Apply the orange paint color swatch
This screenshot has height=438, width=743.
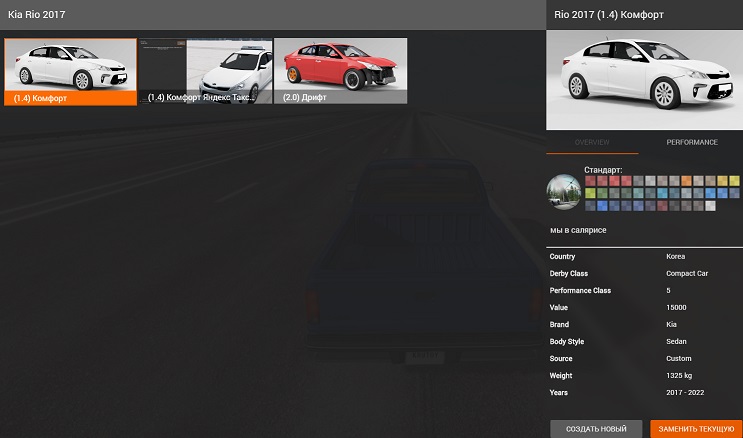(x=686, y=180)
